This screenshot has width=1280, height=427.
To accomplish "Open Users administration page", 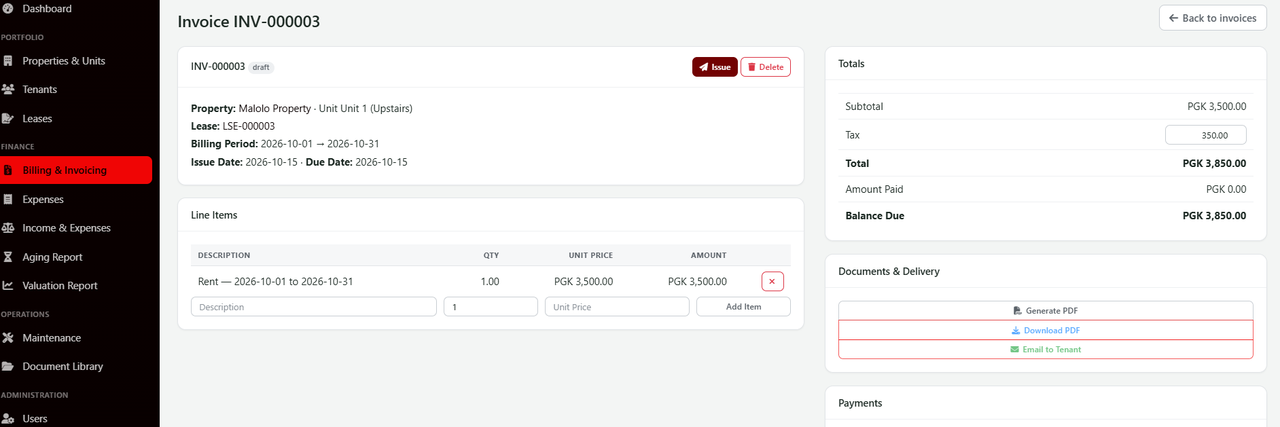I will tap(76, 419).
